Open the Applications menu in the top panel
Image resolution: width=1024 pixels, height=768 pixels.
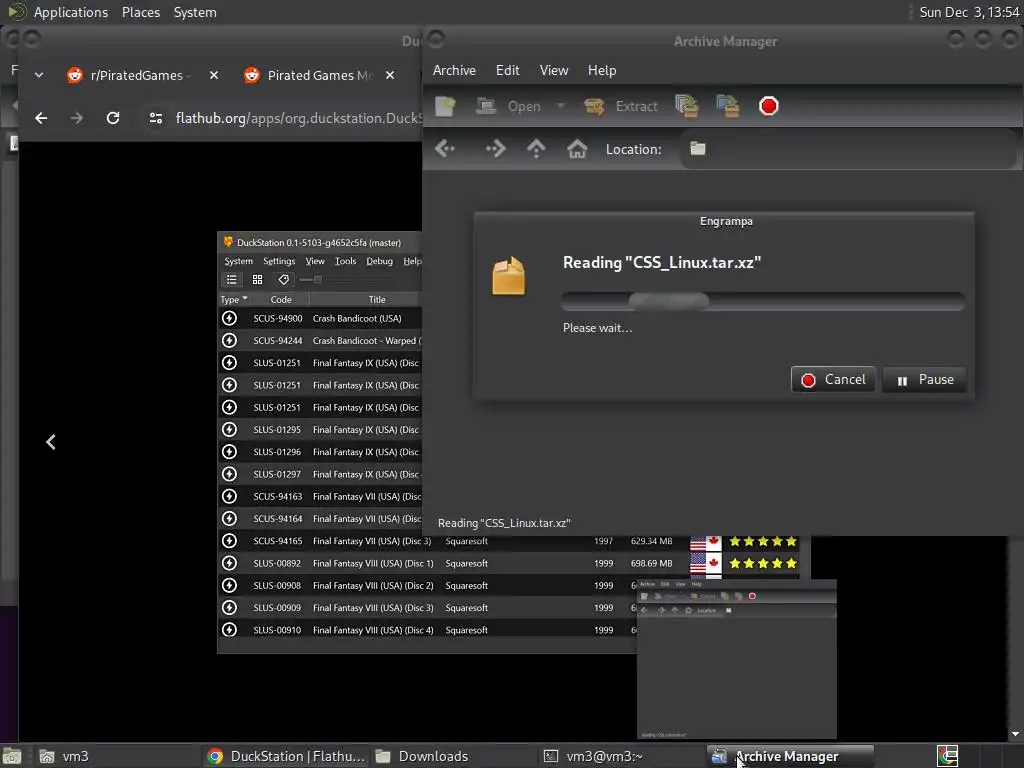pos(71,12)
